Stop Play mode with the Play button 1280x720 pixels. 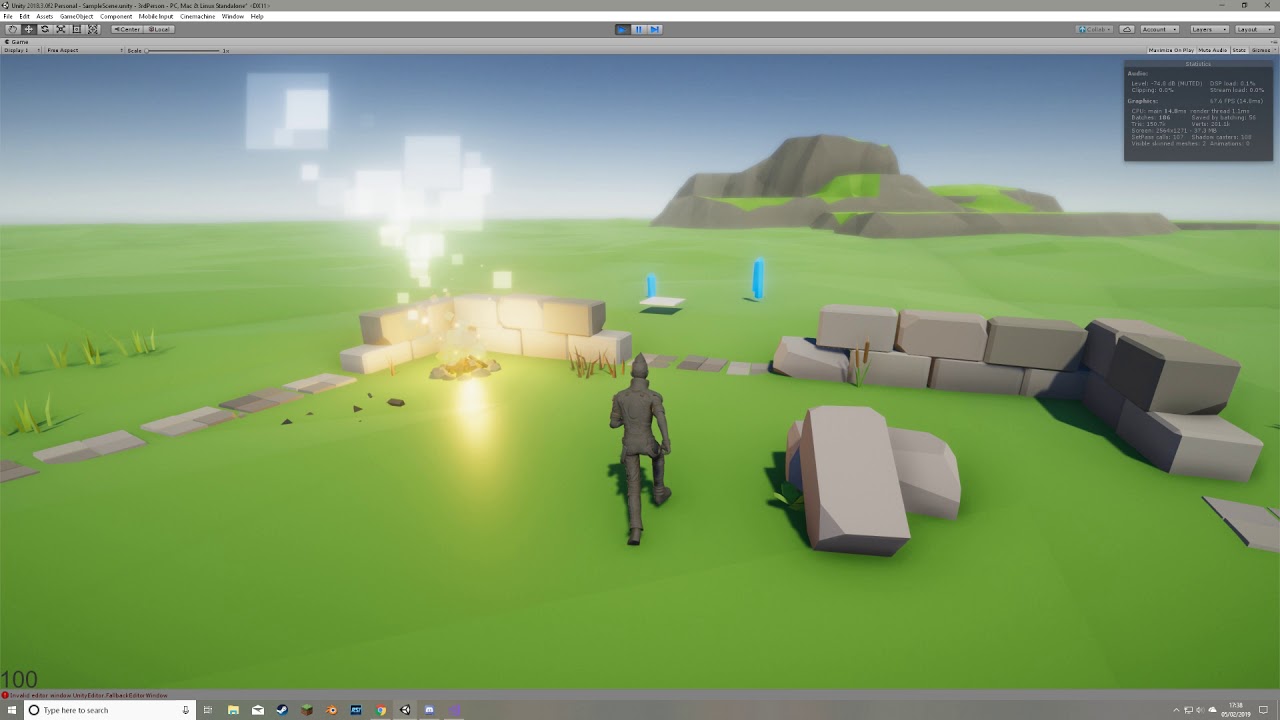pyautogui.click(x=622, y=29)
